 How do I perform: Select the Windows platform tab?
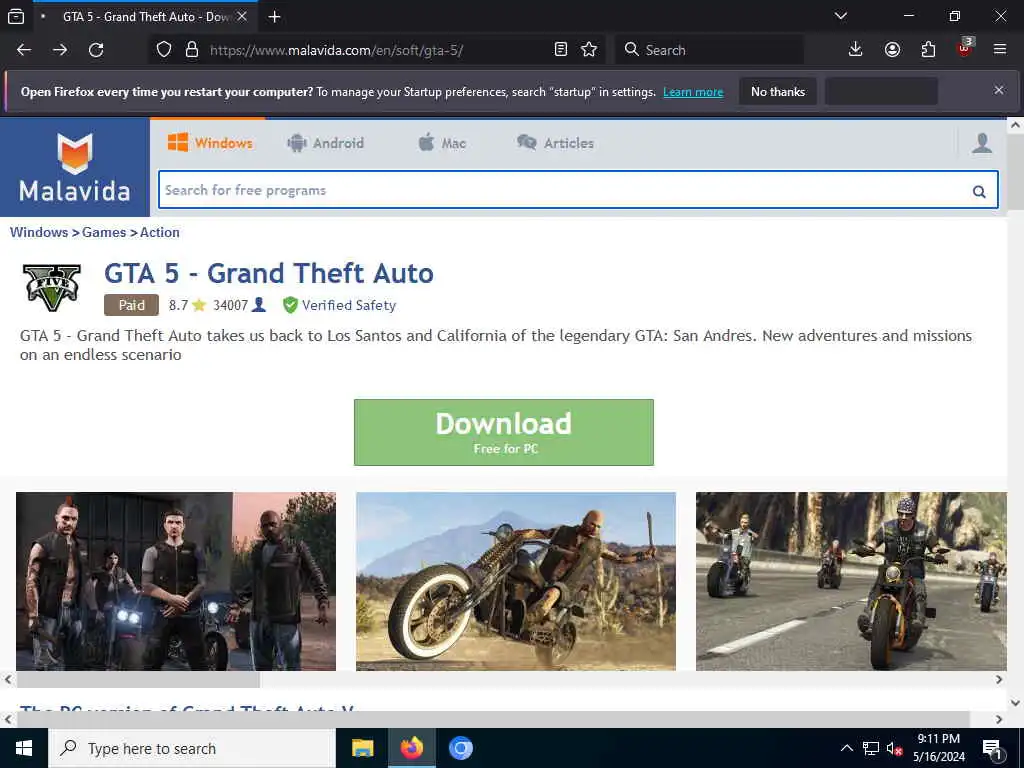[210, 143]
